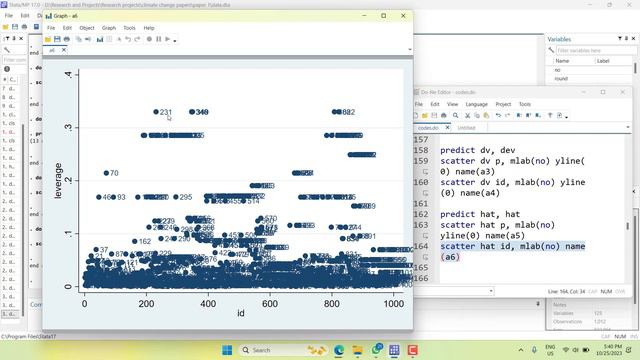Pin the Variables panel

click(x=627, y=38)
